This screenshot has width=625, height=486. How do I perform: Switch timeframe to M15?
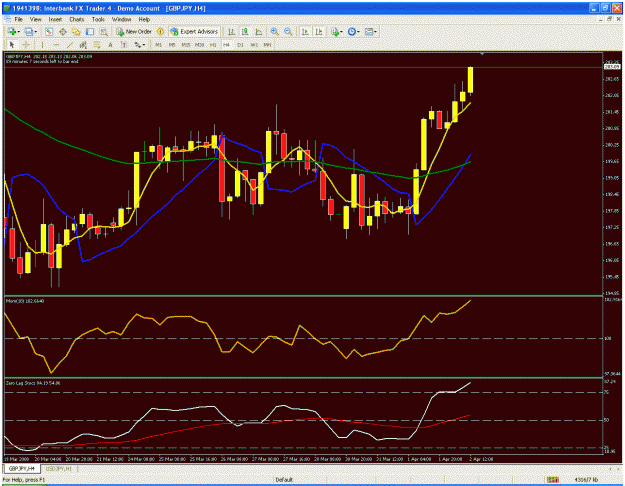click(186, 45)
